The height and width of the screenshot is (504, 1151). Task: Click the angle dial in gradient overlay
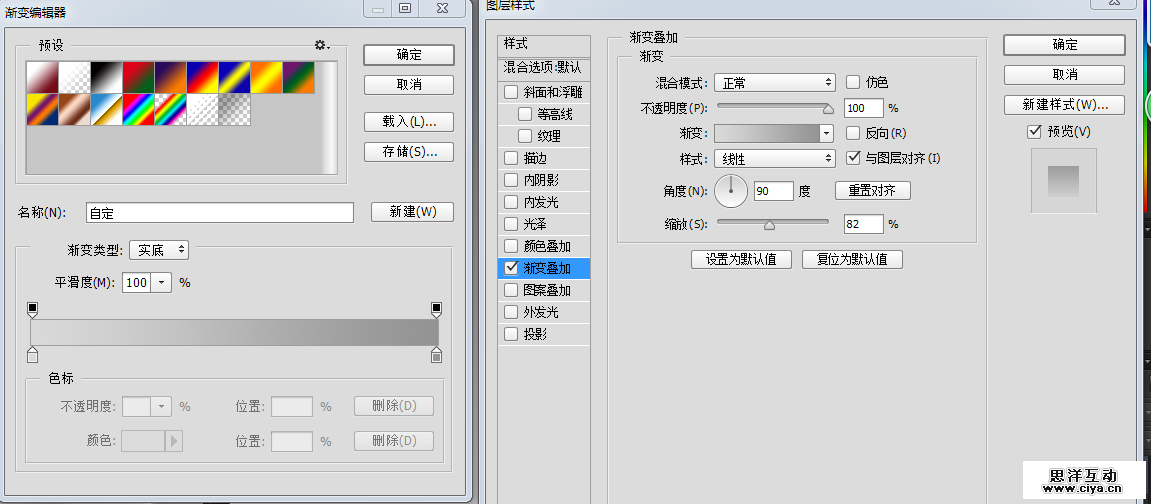click(x=731, y=189)
